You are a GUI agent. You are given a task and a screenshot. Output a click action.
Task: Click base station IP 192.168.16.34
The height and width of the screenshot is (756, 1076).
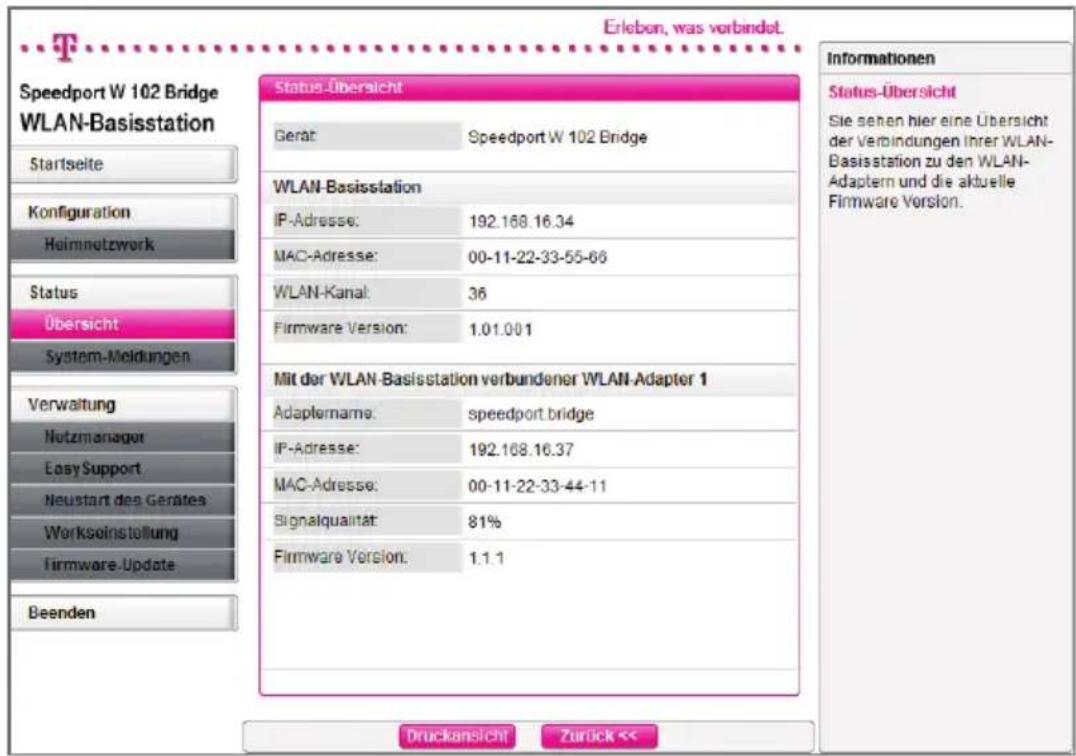(521, 222)
